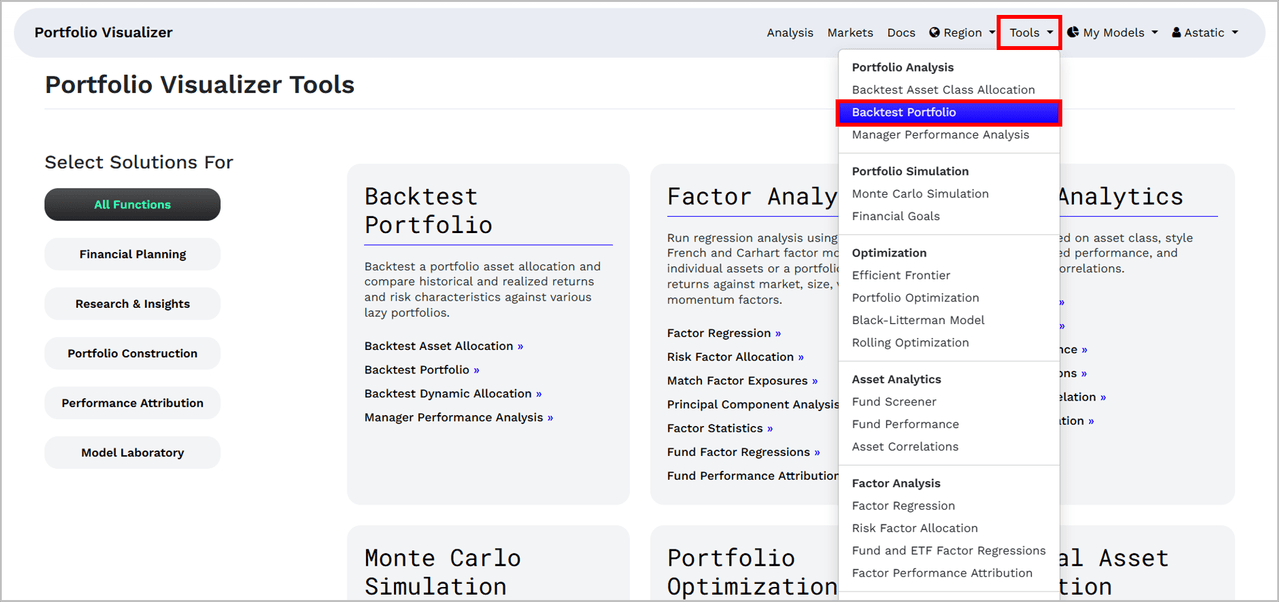Select the Model Laboratory filter
Screen dimensions: 1279x602
[x=132, y=453]
